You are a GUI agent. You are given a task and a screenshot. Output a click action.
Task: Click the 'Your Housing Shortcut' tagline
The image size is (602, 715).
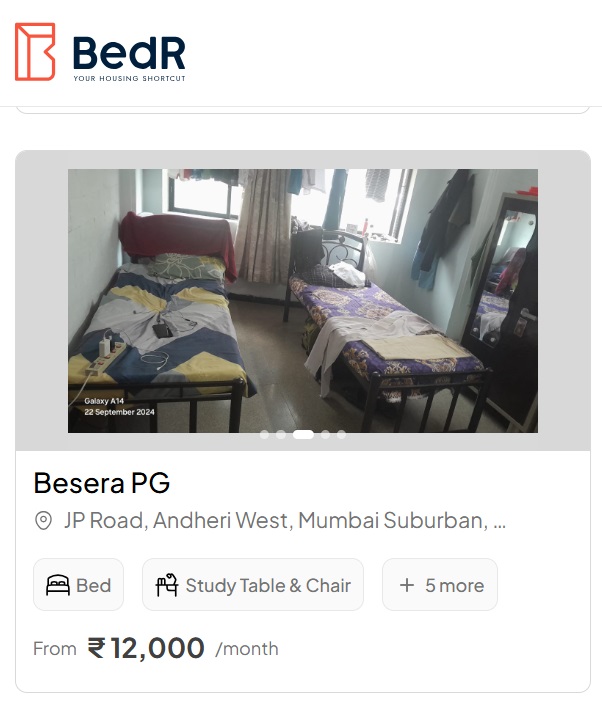click(x=129, y=78)
